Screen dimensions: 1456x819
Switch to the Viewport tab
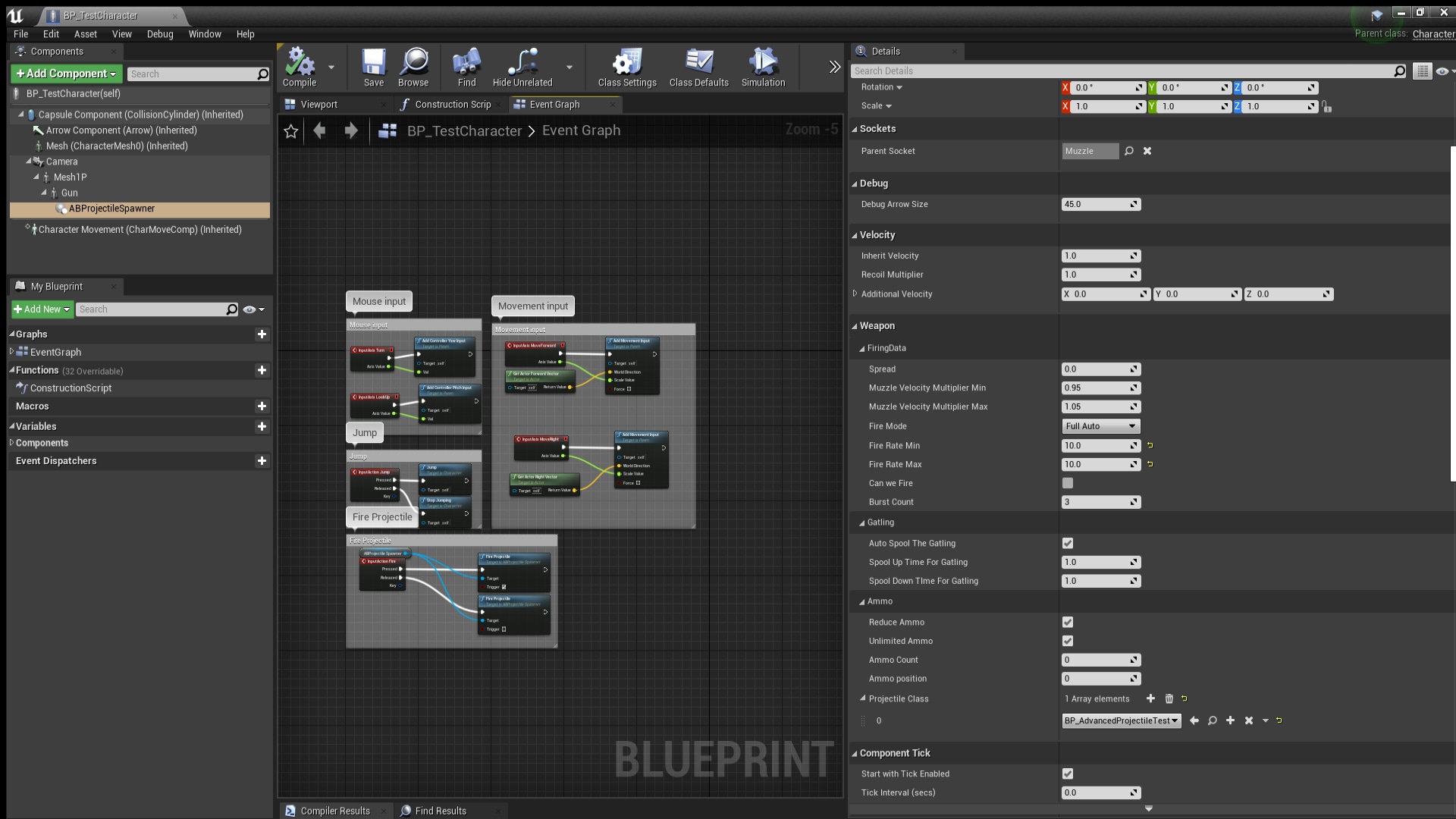coord(320,104)
